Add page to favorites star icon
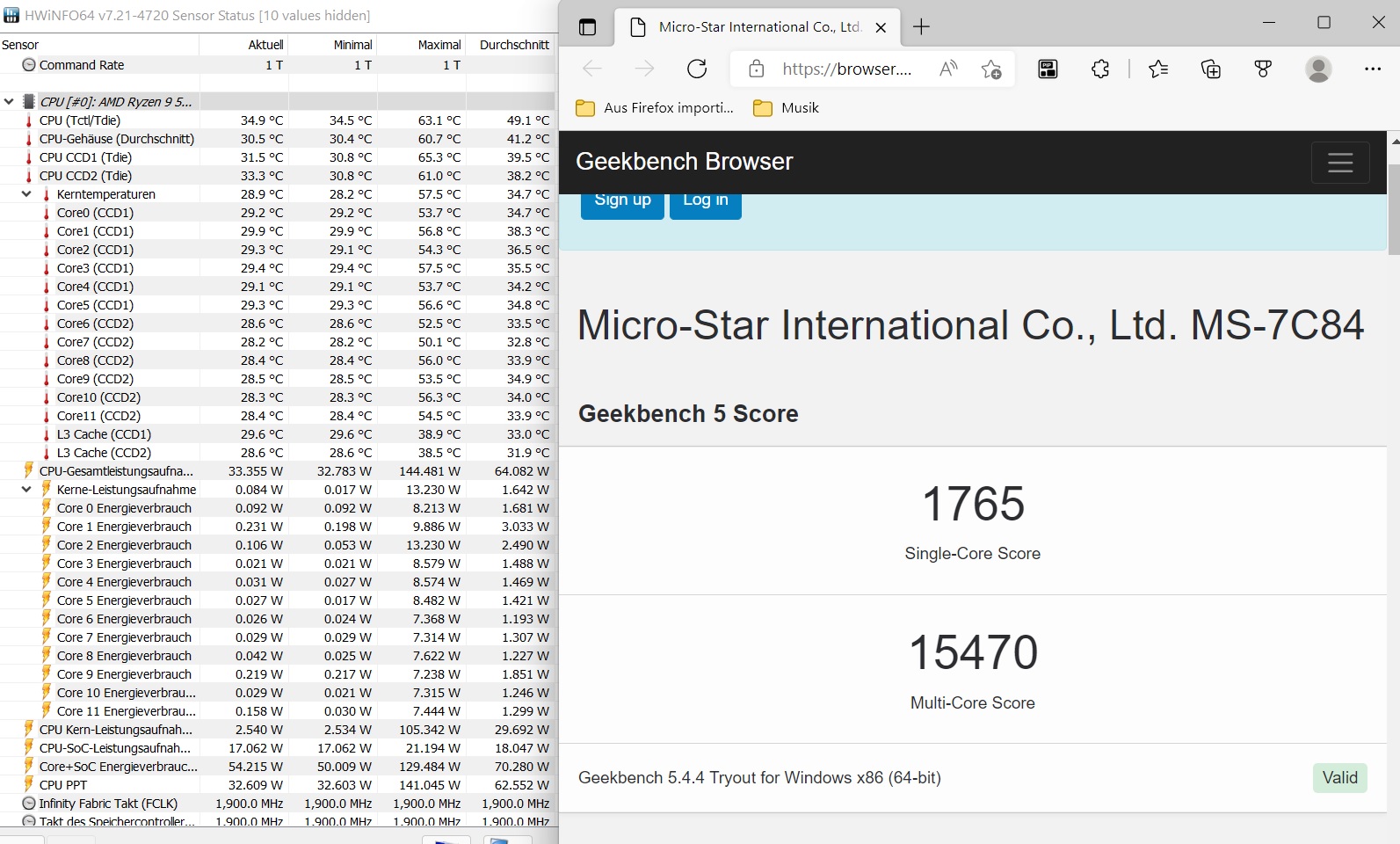The width and height of the screenshot is (1400, 844). (x=991, y=69)
